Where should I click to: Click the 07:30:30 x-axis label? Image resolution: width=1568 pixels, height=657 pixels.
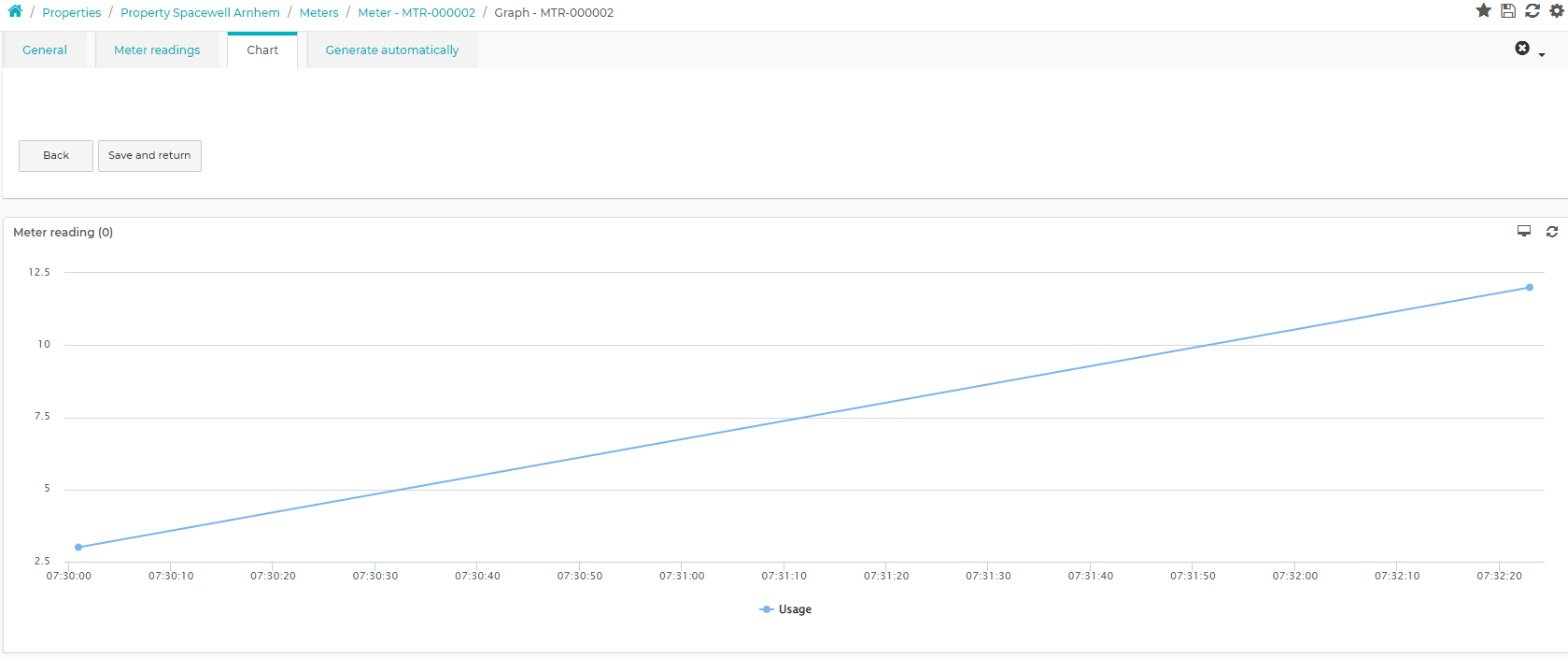(x=375, y=576)
